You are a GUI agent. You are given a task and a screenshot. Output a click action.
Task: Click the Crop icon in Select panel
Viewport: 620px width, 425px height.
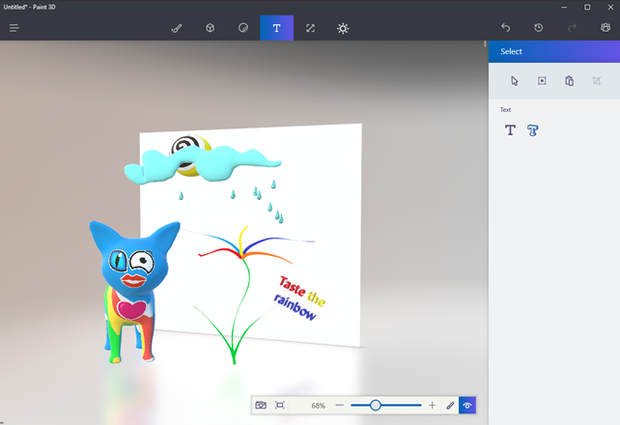pos(596,81)
